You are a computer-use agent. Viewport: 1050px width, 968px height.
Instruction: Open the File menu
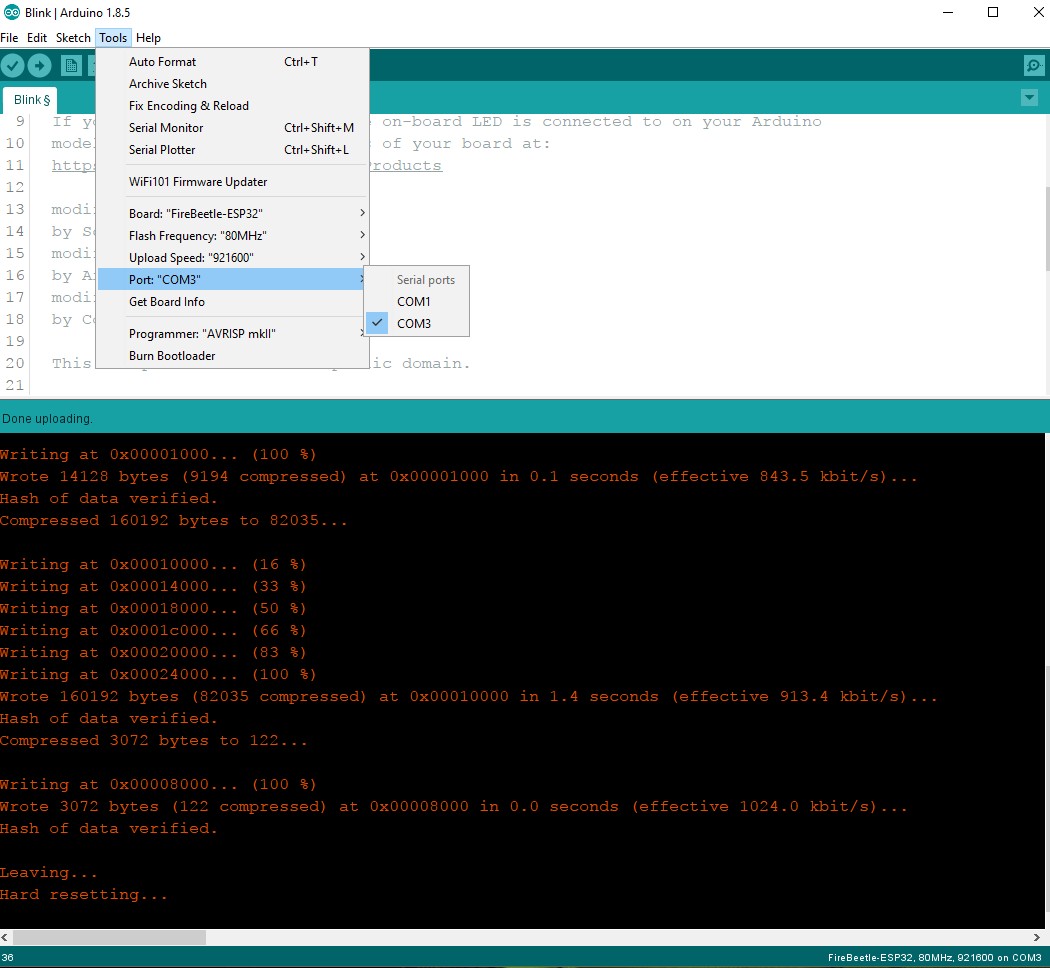point(9,38)
